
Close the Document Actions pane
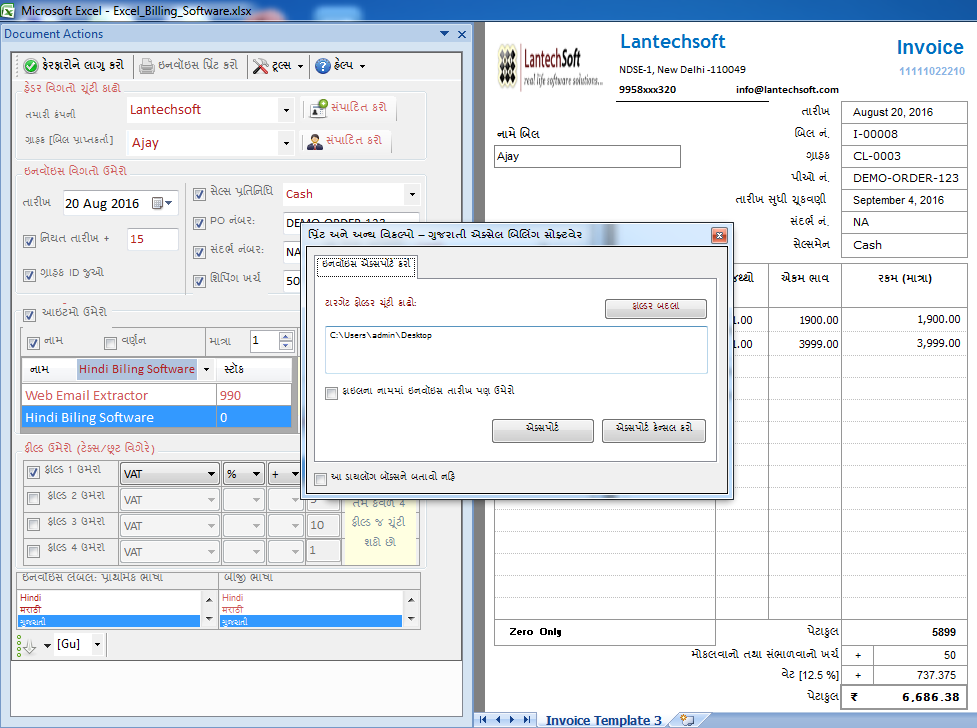(462, 34)
